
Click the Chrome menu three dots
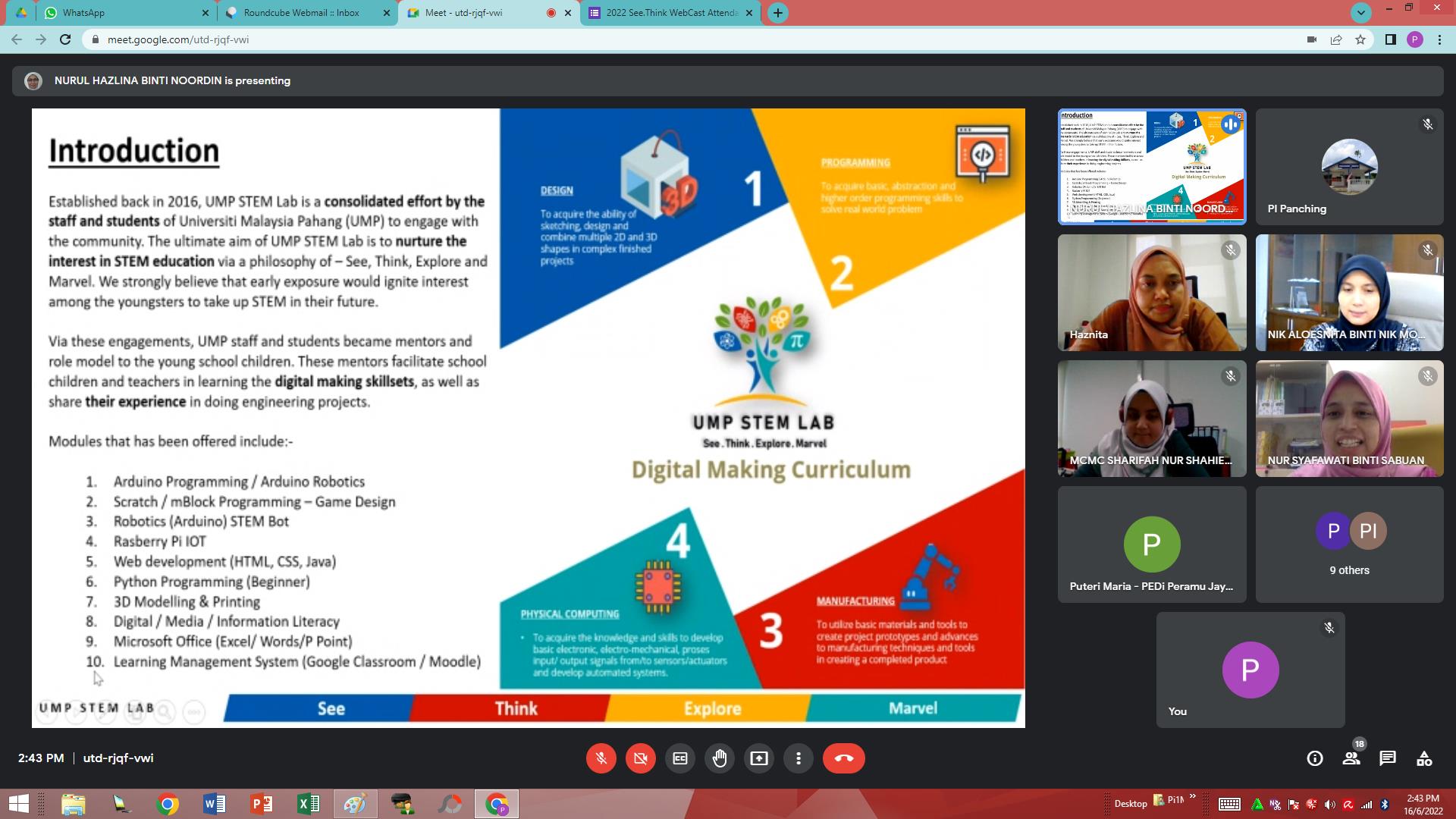coord(1439,39)
